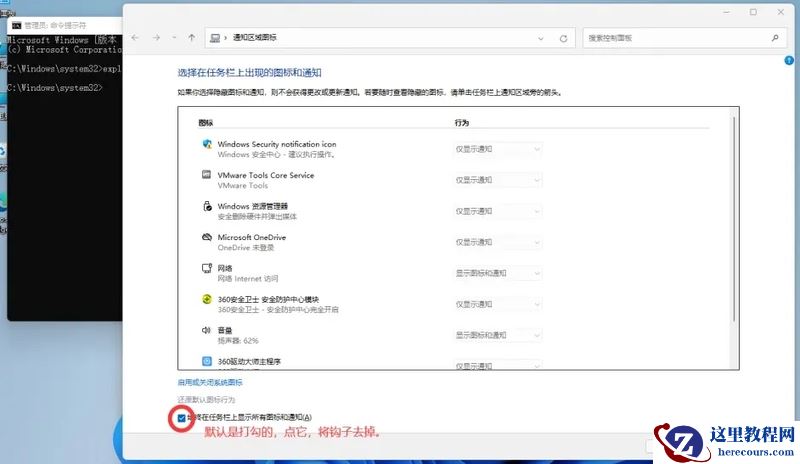Click the 360驱动大师主程序 text
This screenshot has width=800, height=464.
(249, 361)
